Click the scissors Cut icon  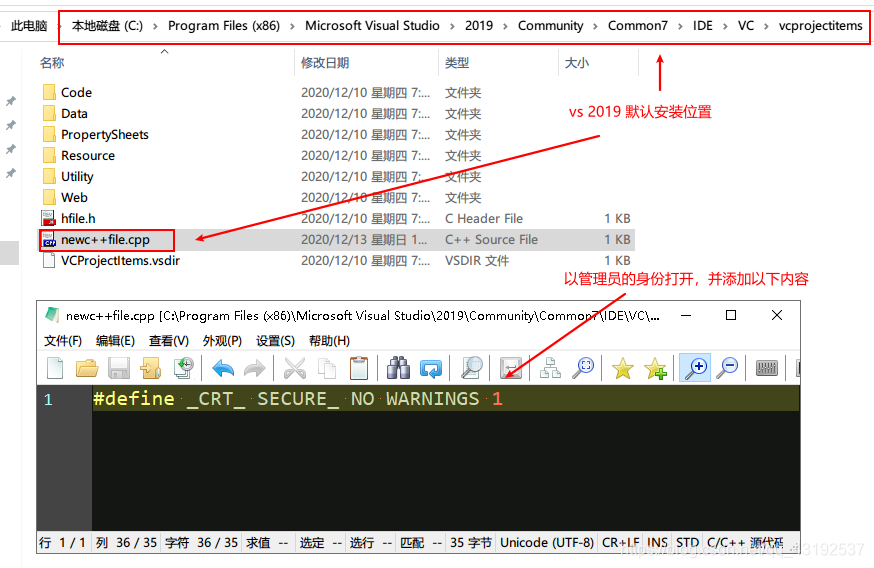[x=294, y=368]
